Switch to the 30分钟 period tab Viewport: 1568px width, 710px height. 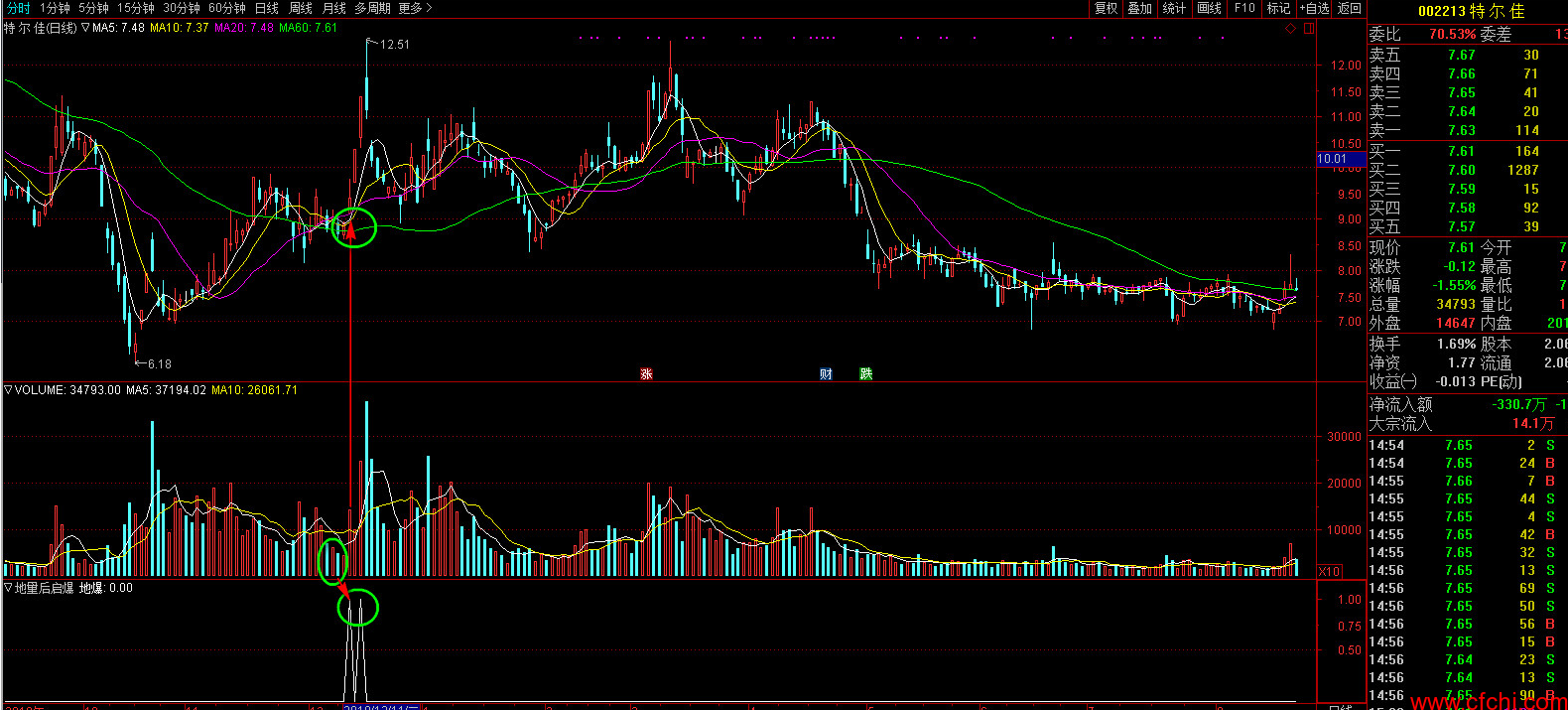point(182,8)
